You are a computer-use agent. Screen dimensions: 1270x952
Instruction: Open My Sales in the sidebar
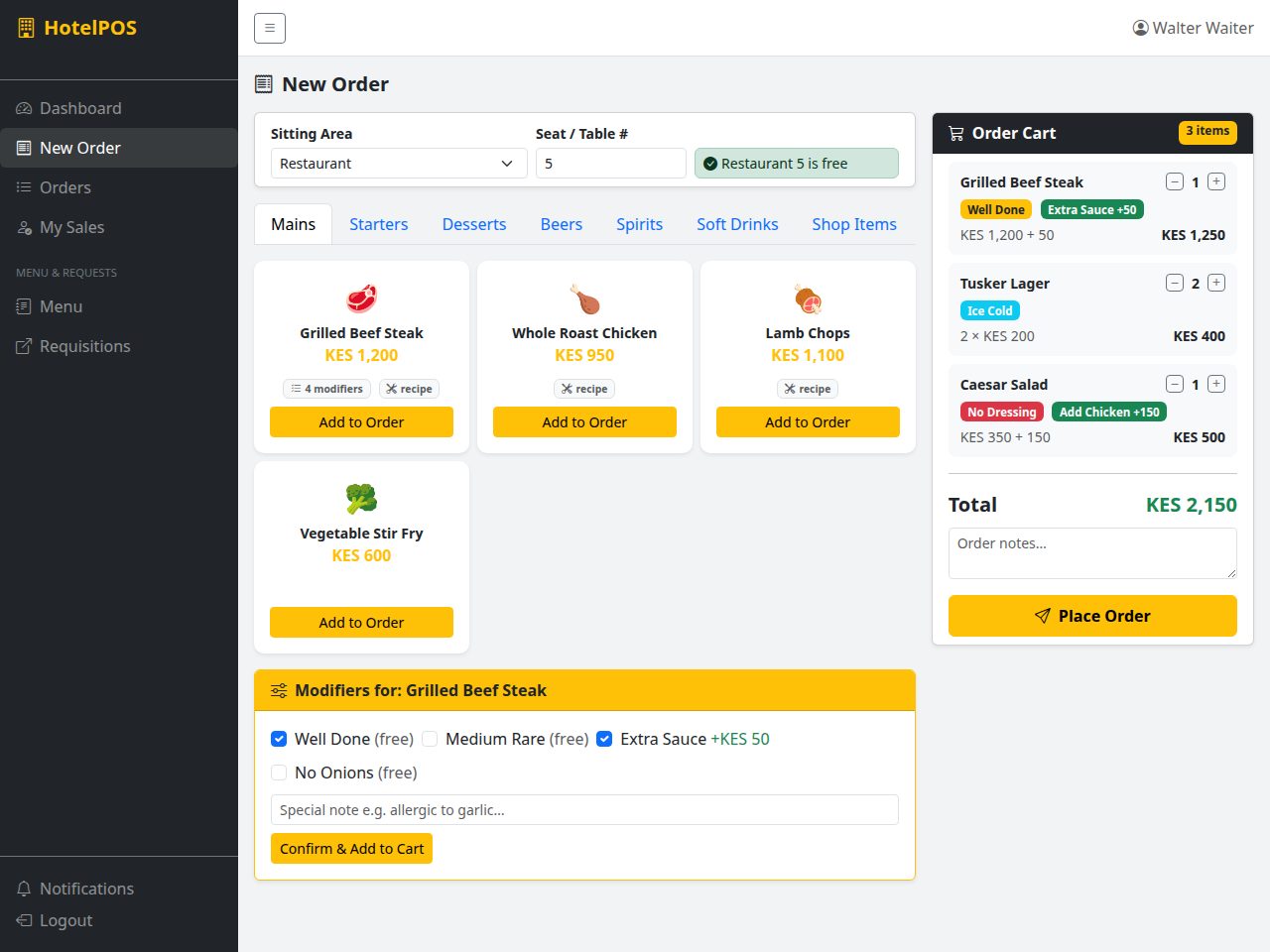119,227
